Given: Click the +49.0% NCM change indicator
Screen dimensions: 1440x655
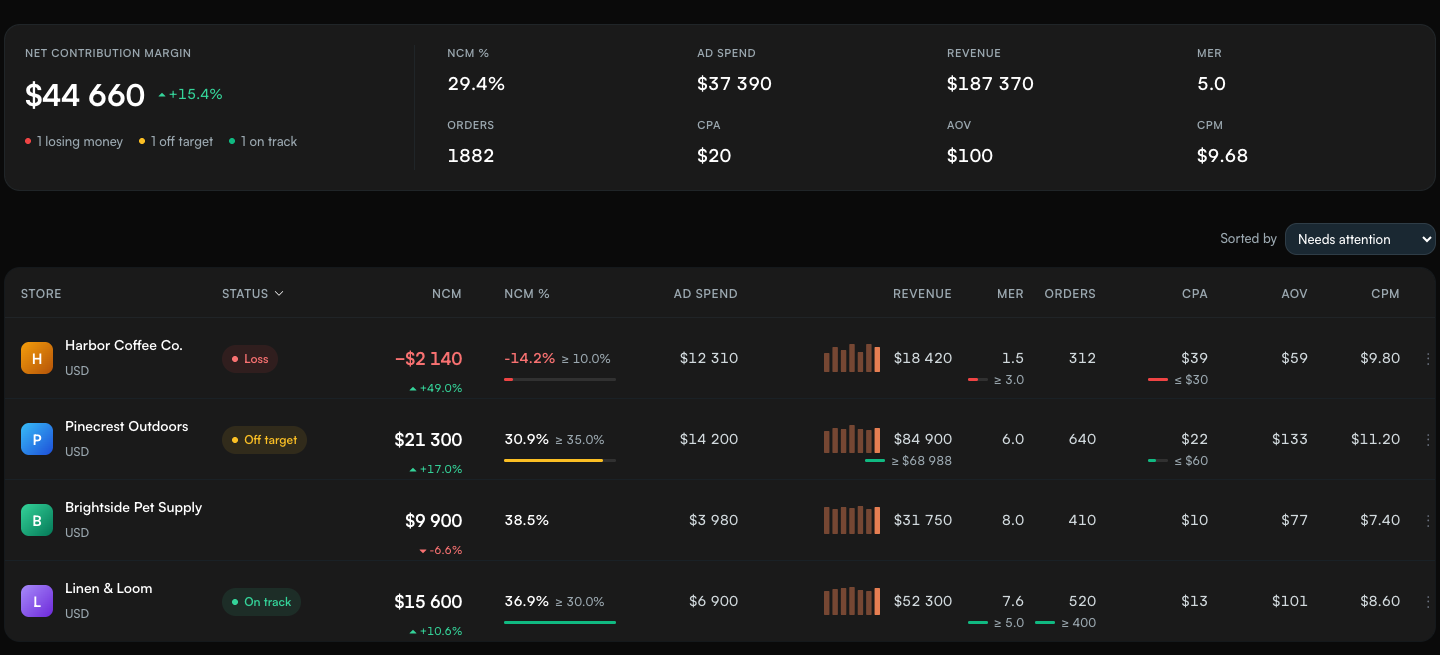Looking at the screenshot, I should 436,388.
